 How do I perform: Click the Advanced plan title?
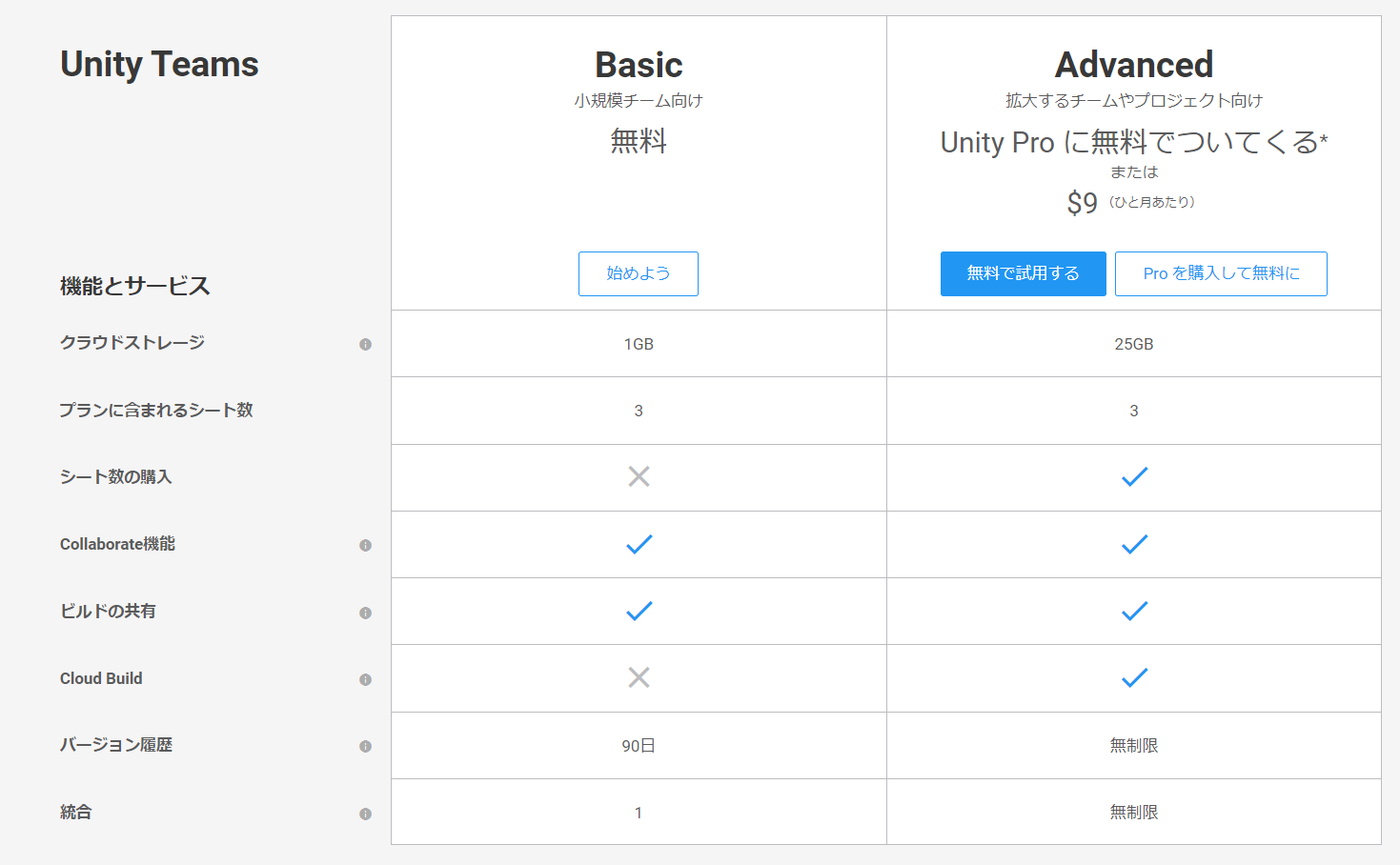[x=1134, y=65]
